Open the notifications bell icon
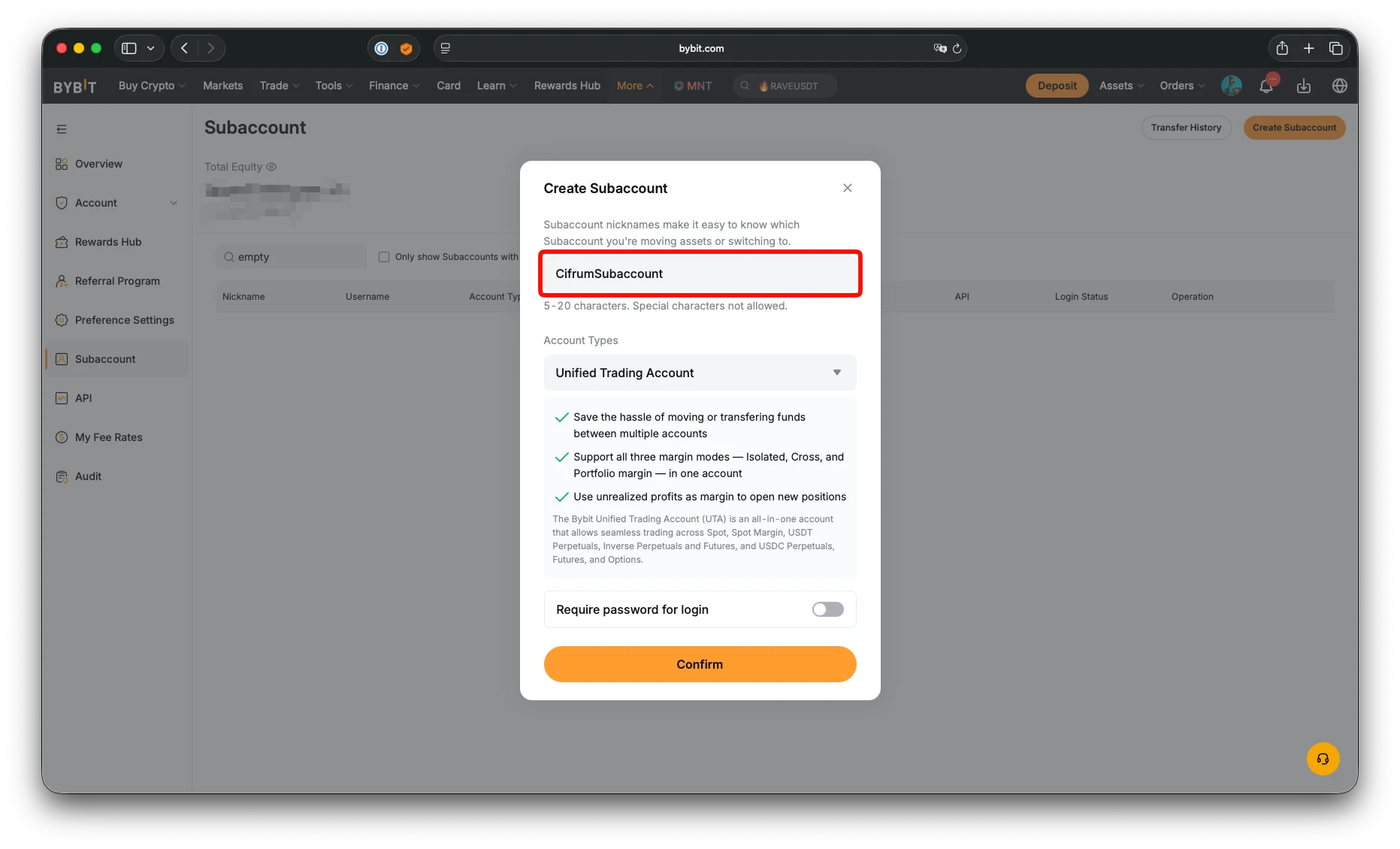Screen dimensions: 1400x849 pos(1266,86)
